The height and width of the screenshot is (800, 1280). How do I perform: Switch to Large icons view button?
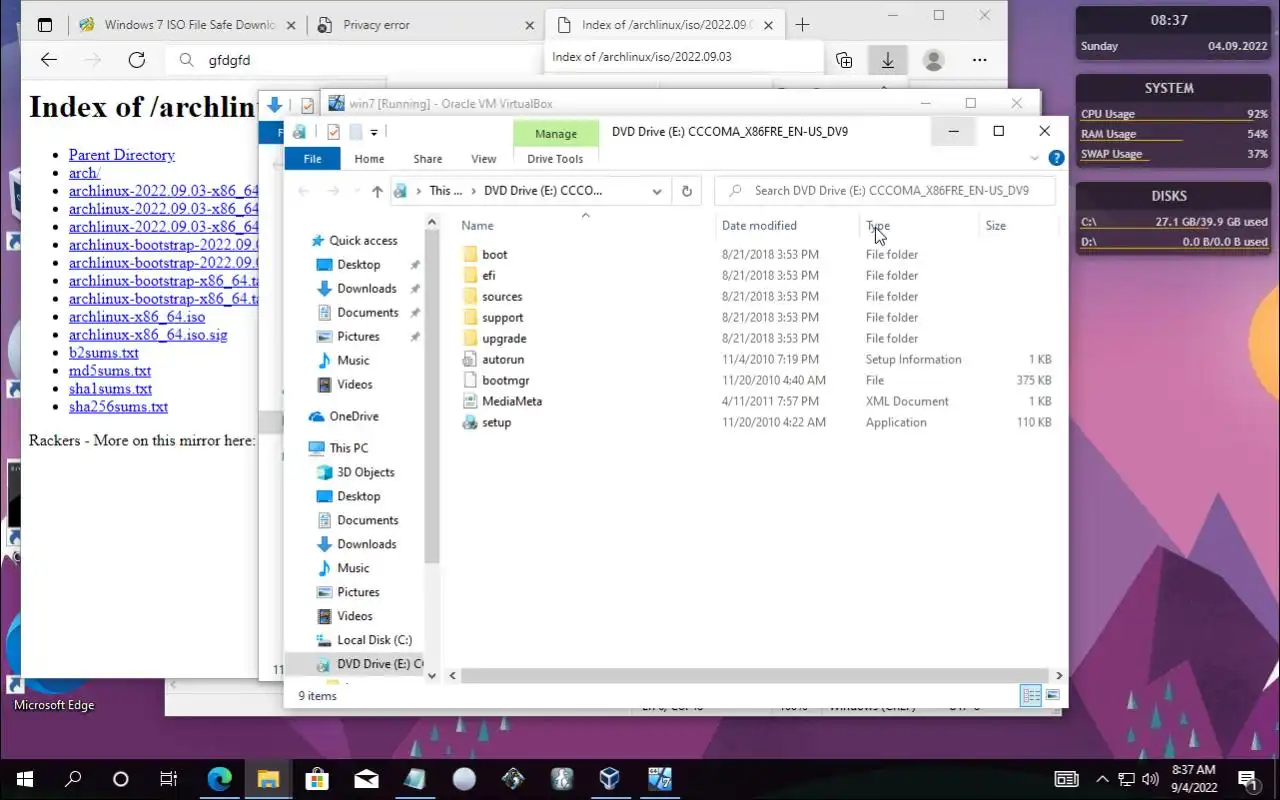[1052, 696]
